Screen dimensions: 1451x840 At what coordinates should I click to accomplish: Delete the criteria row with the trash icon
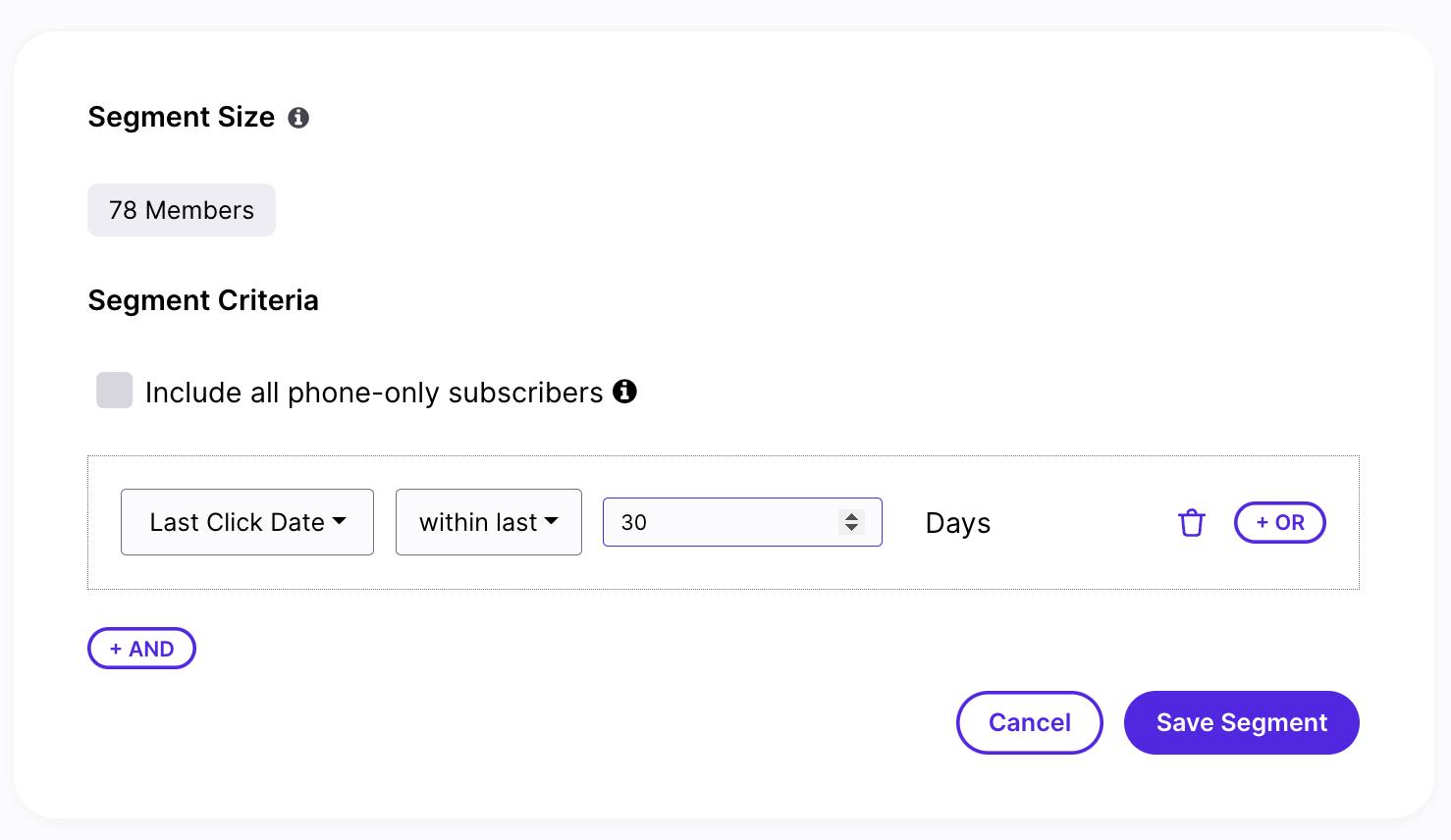1192,523
